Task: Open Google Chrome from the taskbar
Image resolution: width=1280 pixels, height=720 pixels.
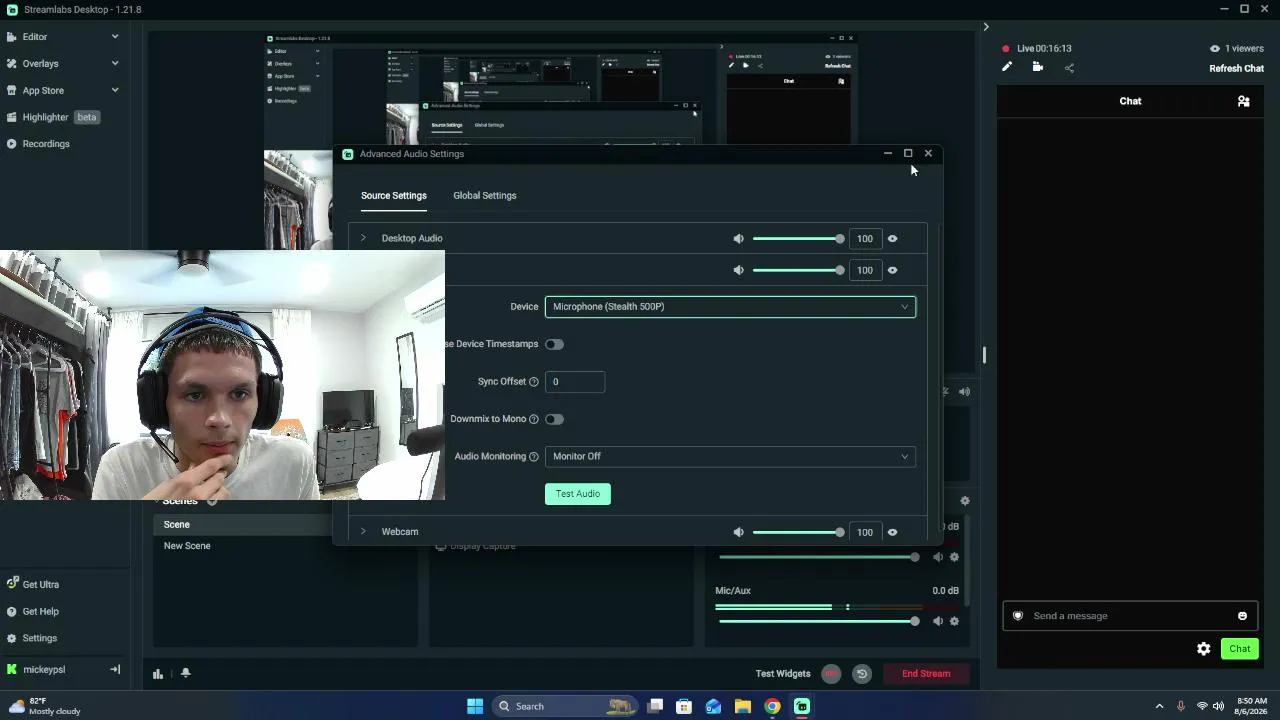Action: [772, 706]
